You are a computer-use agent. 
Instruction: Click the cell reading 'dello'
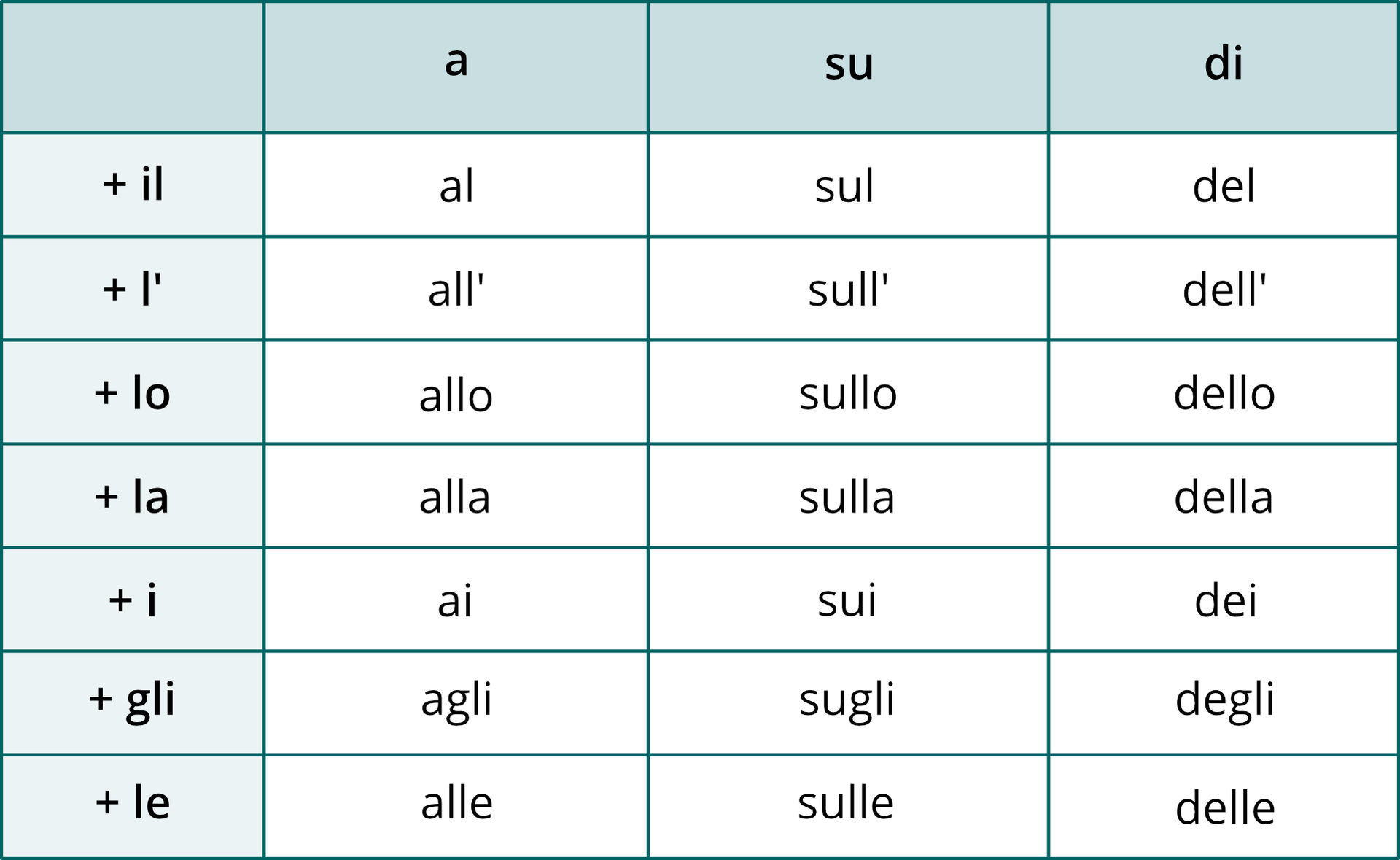[1224, 393]
